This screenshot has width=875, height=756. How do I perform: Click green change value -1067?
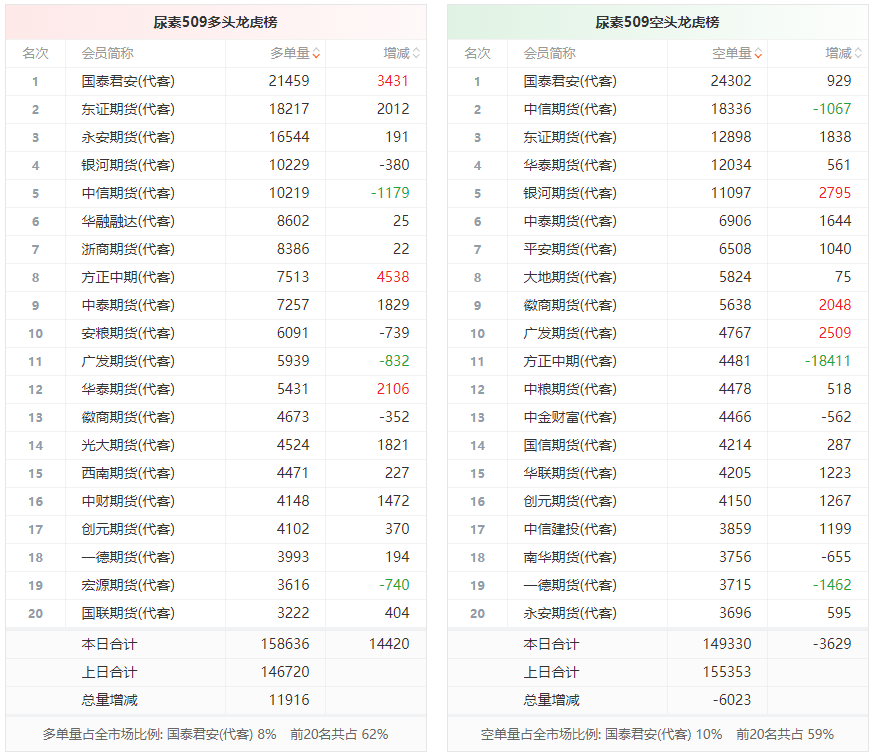832,109
